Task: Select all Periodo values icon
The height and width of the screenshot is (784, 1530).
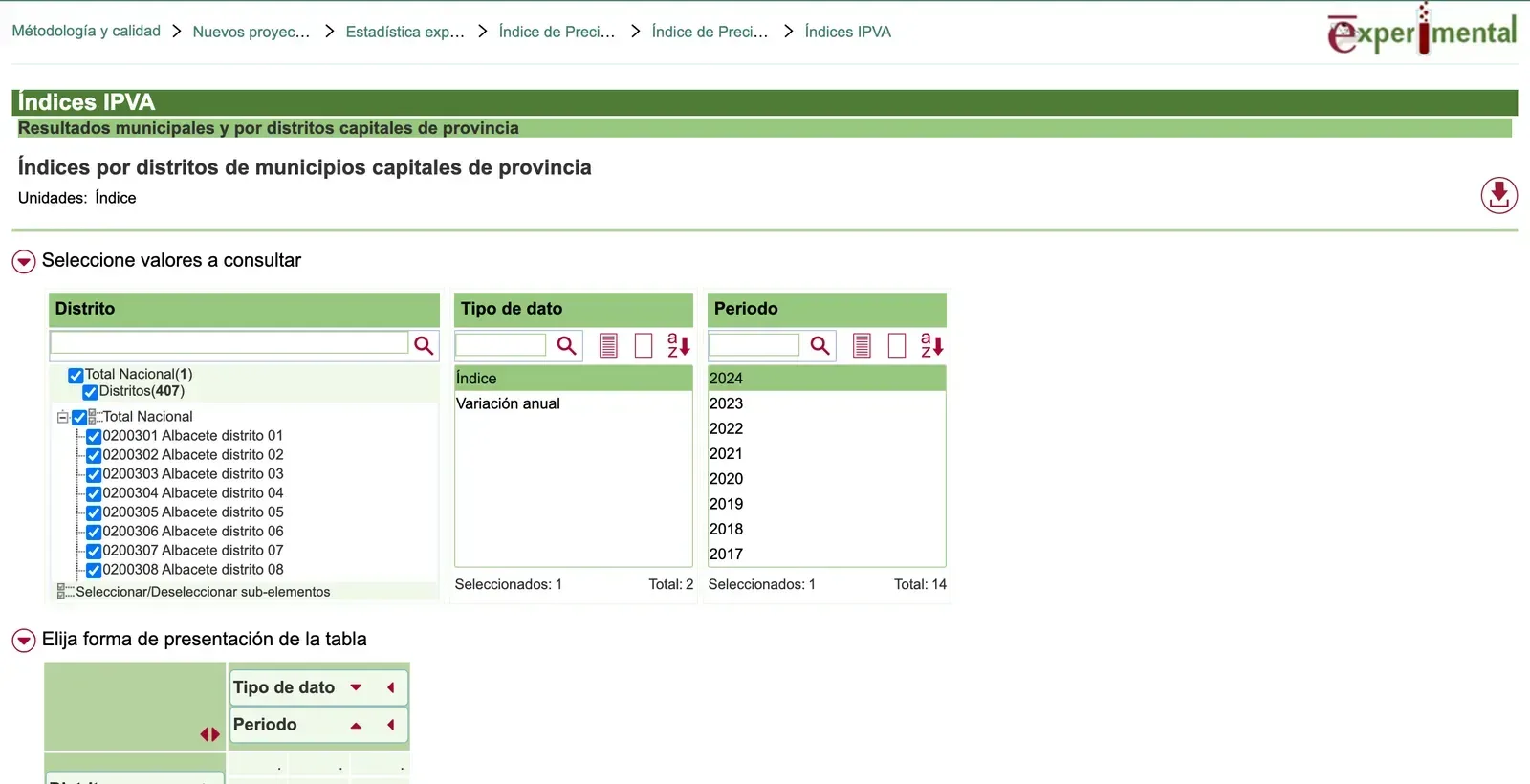Action: (862, 345)
